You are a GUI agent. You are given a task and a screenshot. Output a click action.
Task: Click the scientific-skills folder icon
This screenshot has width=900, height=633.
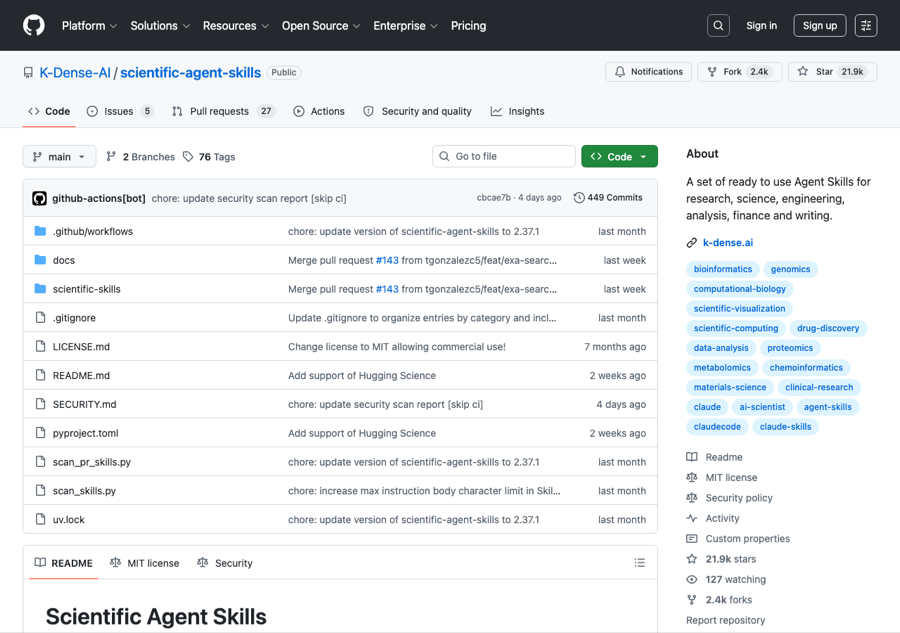pos(40,288)
